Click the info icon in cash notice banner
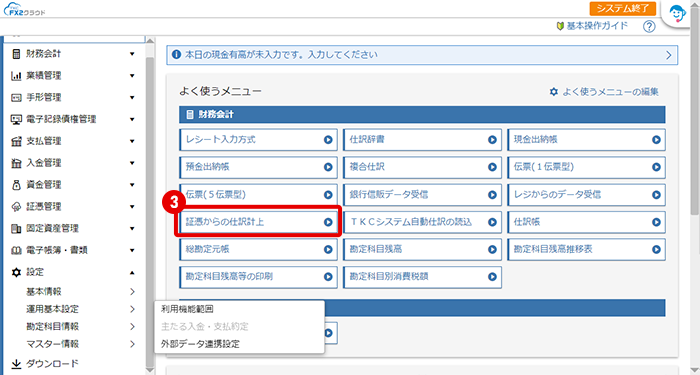This screenshot has height=375, width=700. [x=177, y=55]
